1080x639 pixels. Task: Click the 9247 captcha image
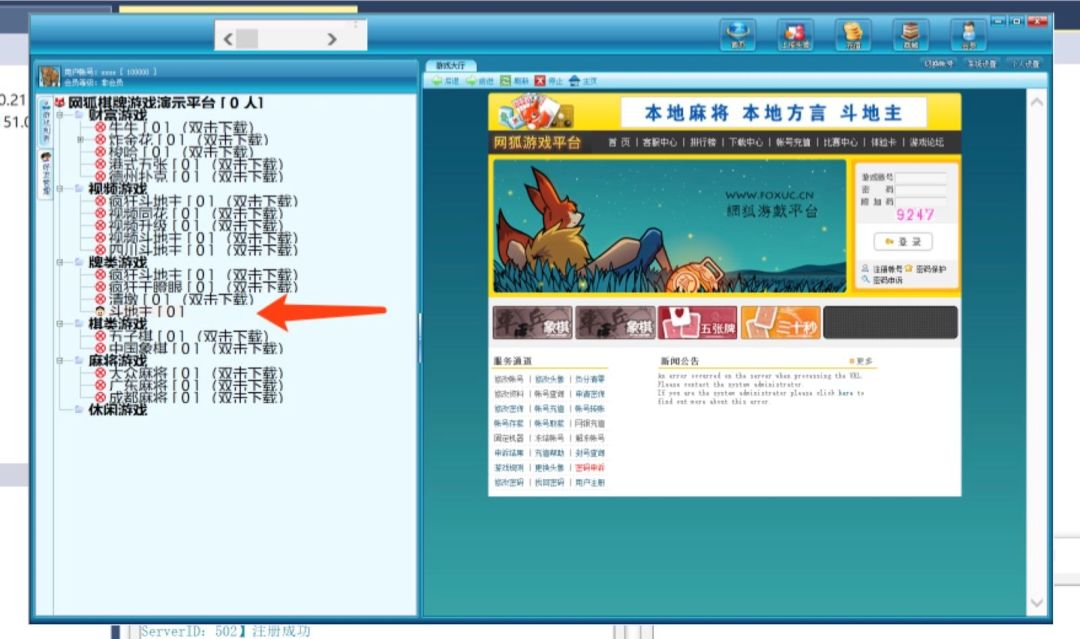(915, 215)
